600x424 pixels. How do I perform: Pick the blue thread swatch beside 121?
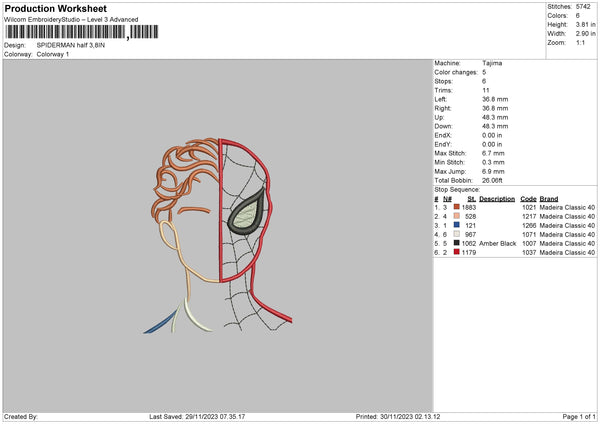457,225
